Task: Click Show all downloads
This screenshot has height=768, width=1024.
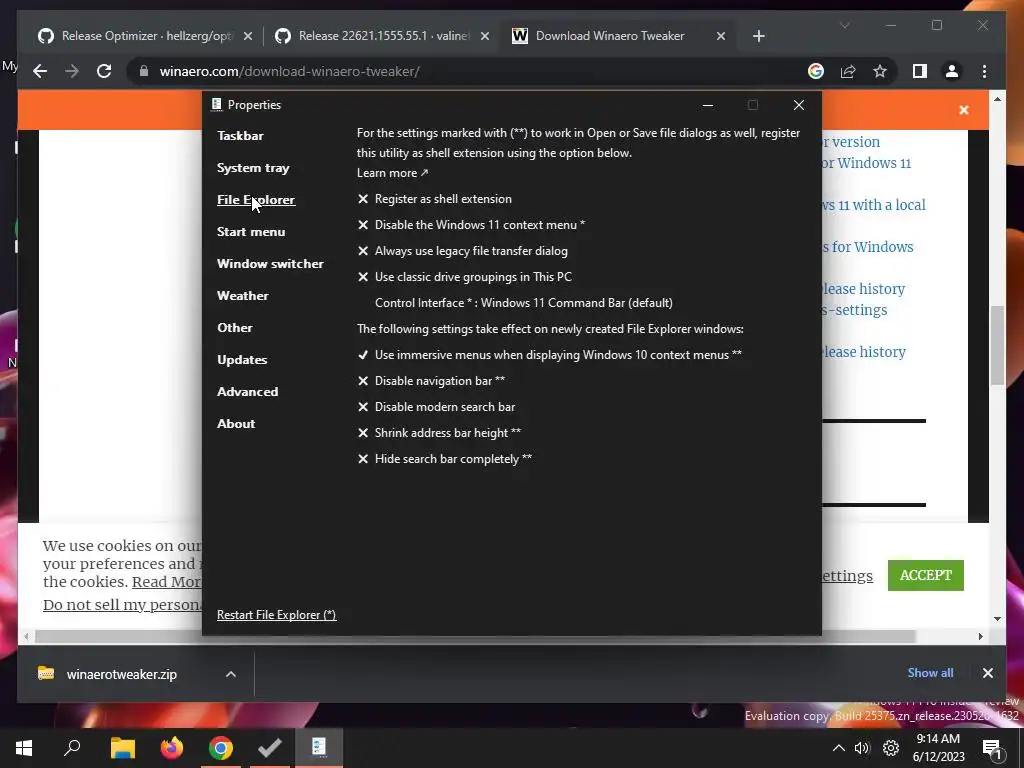Action: click(x=930, y=673)
